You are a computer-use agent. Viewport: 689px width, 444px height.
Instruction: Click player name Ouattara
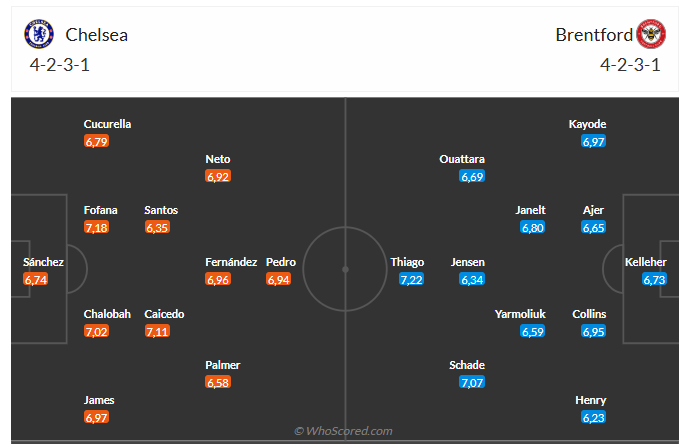tap(462, 159)
